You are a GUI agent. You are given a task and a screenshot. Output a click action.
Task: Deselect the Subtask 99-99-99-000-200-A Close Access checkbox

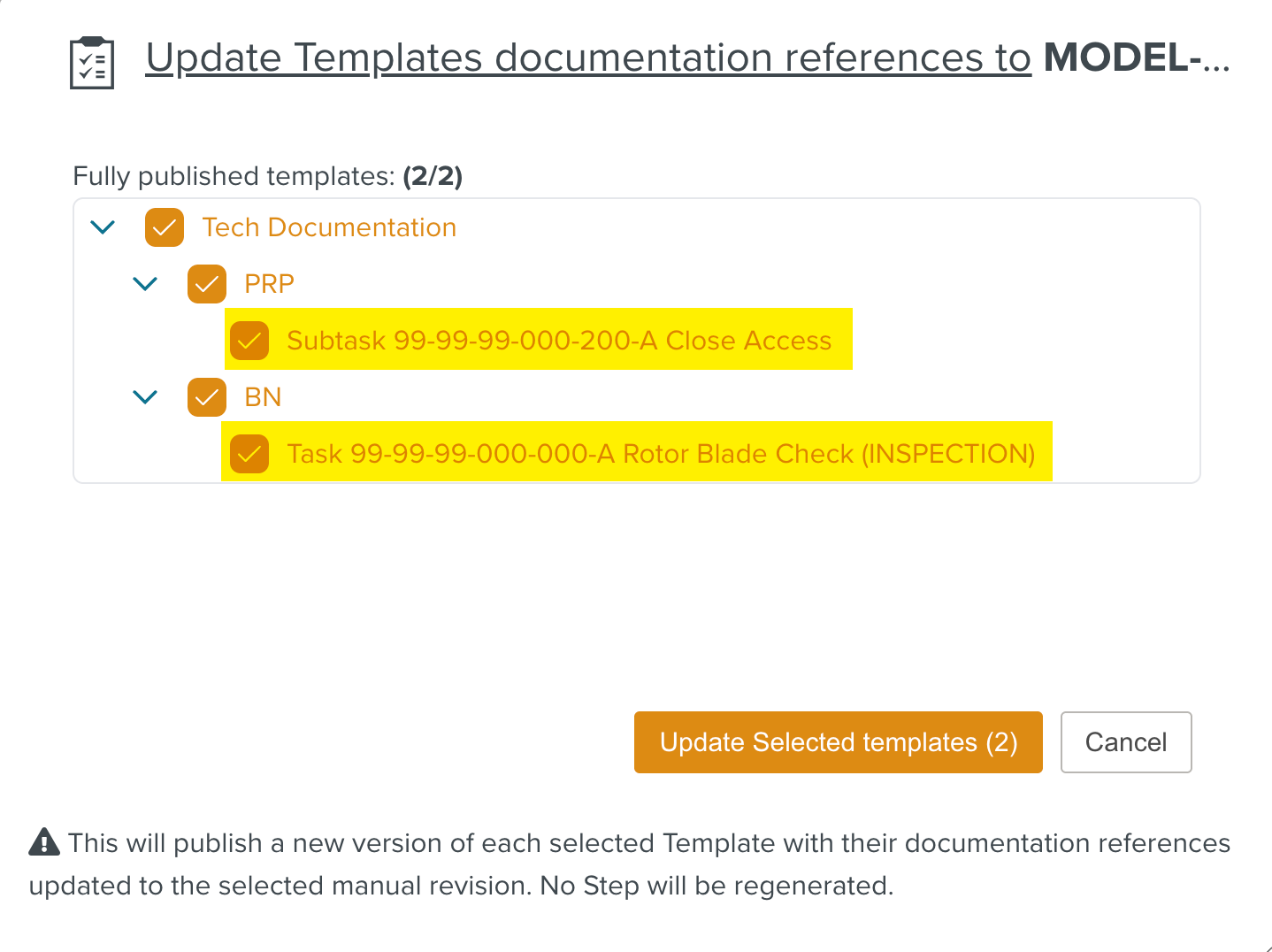point(249,340)
